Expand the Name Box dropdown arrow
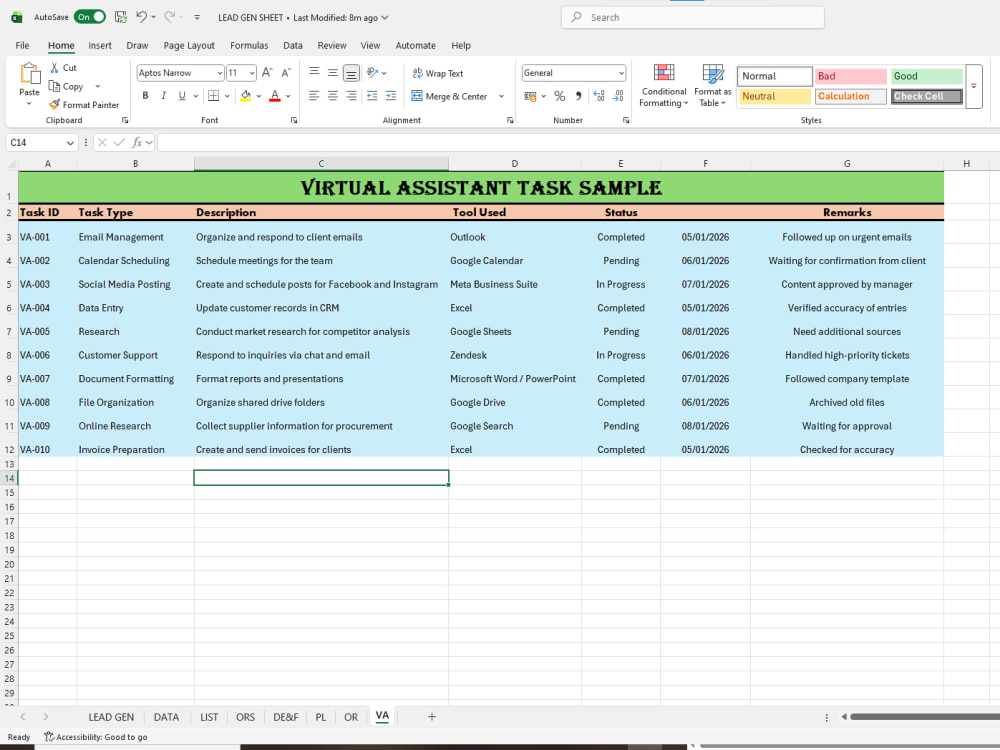1000x750 pixels. pyautogui.click(x=70, y=143)
